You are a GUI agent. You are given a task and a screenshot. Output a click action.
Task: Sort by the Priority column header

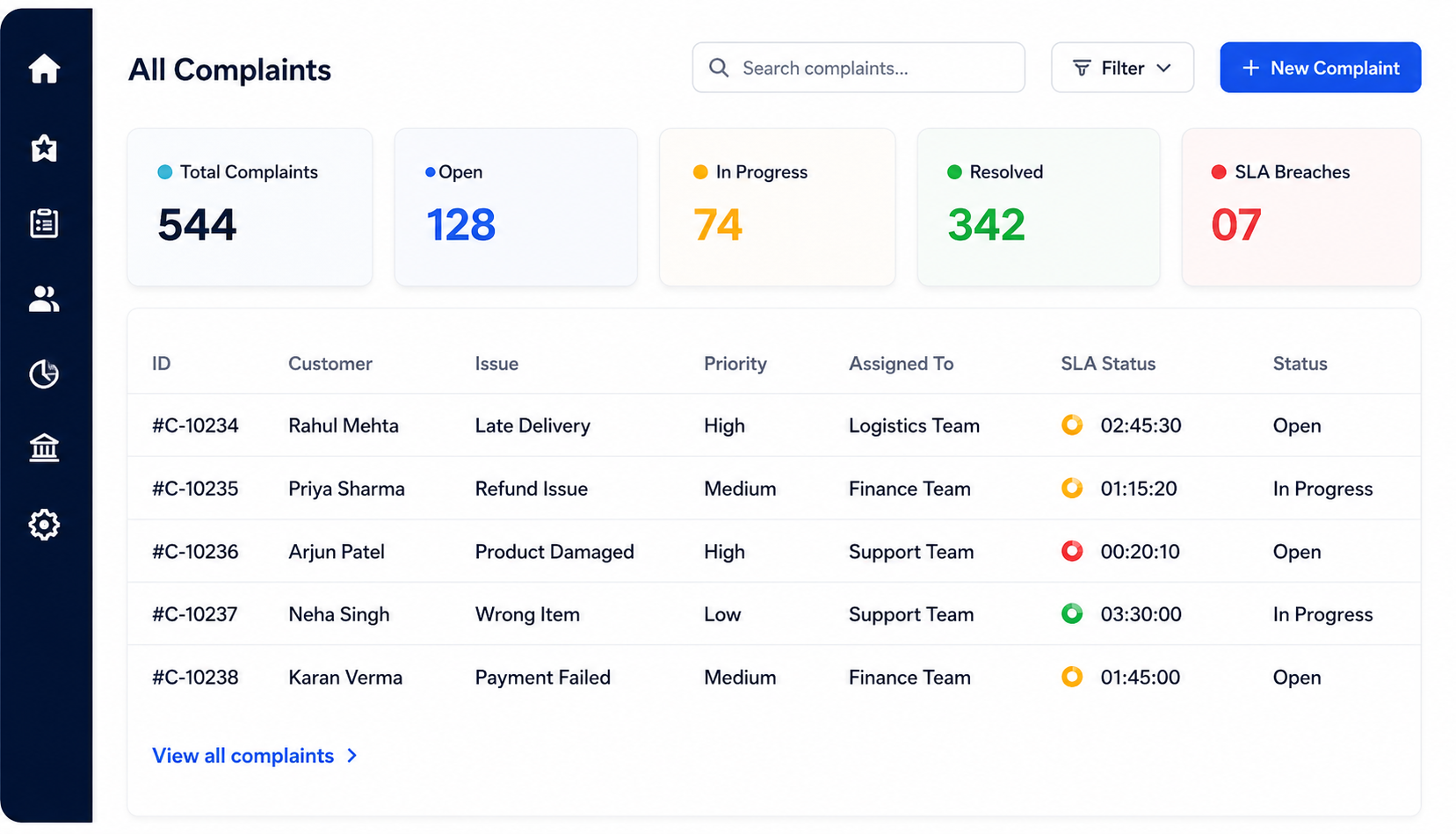coord(735,364)
